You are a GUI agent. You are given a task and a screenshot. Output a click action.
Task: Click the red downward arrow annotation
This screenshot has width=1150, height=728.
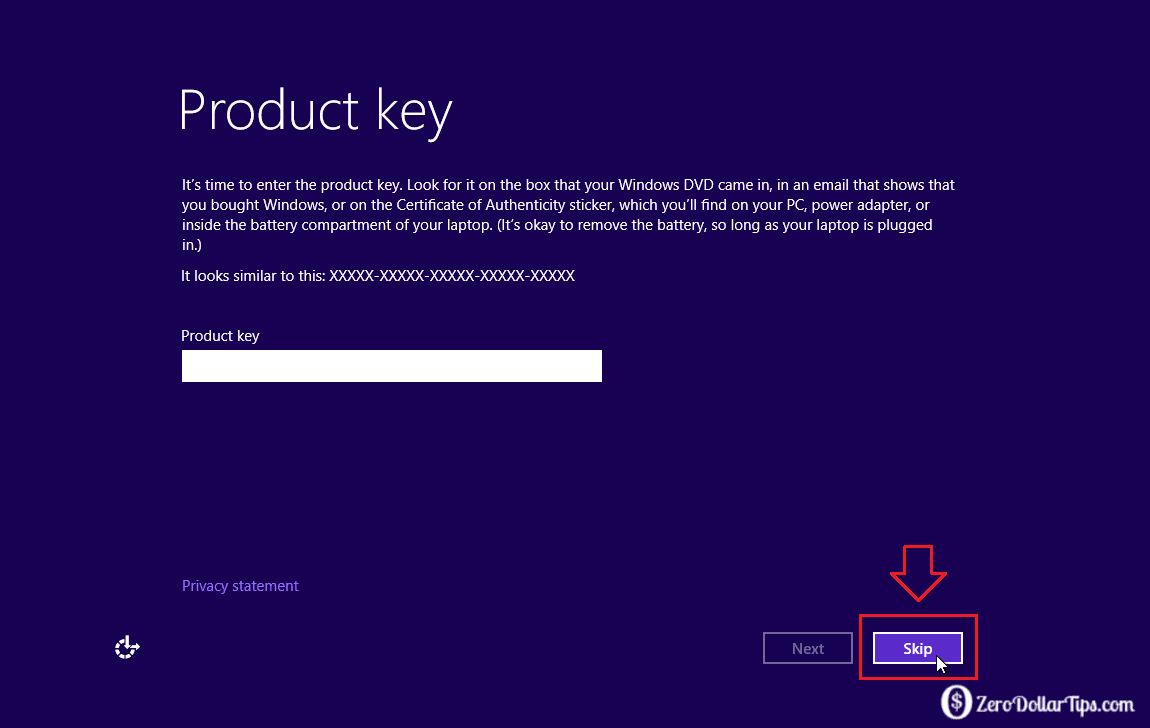918,572
